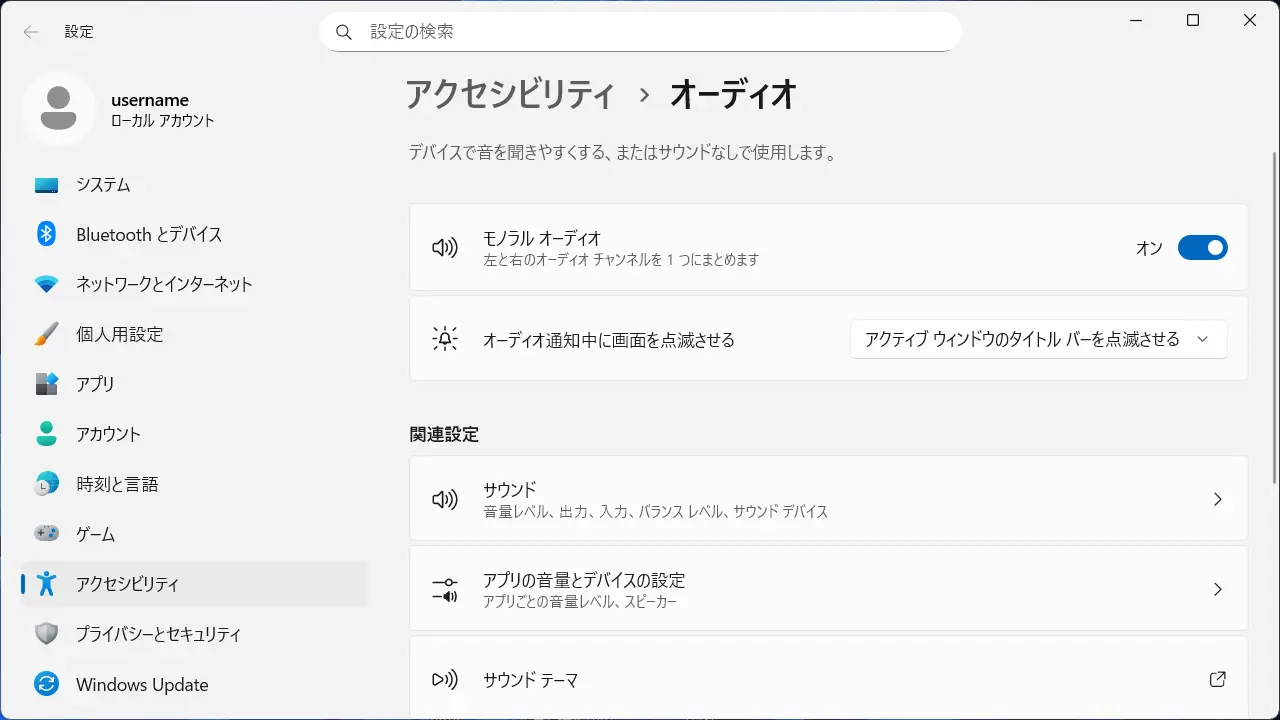This screenshot has height=720, width=1280.
Task: Click the 時刻と言語 globe clock icon
Action: coord(46,484)
